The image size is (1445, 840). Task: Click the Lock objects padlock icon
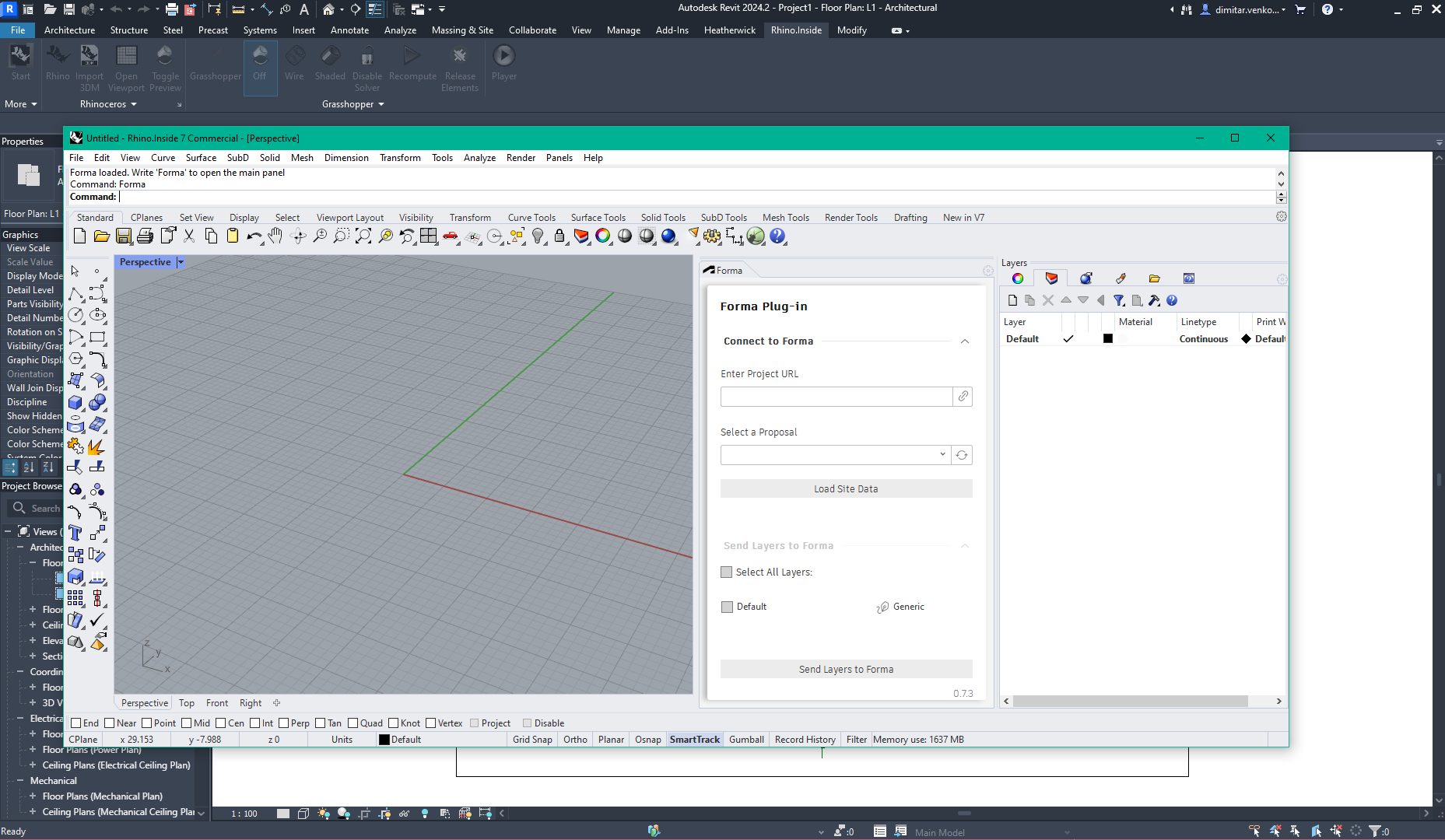tap(559, 236)
